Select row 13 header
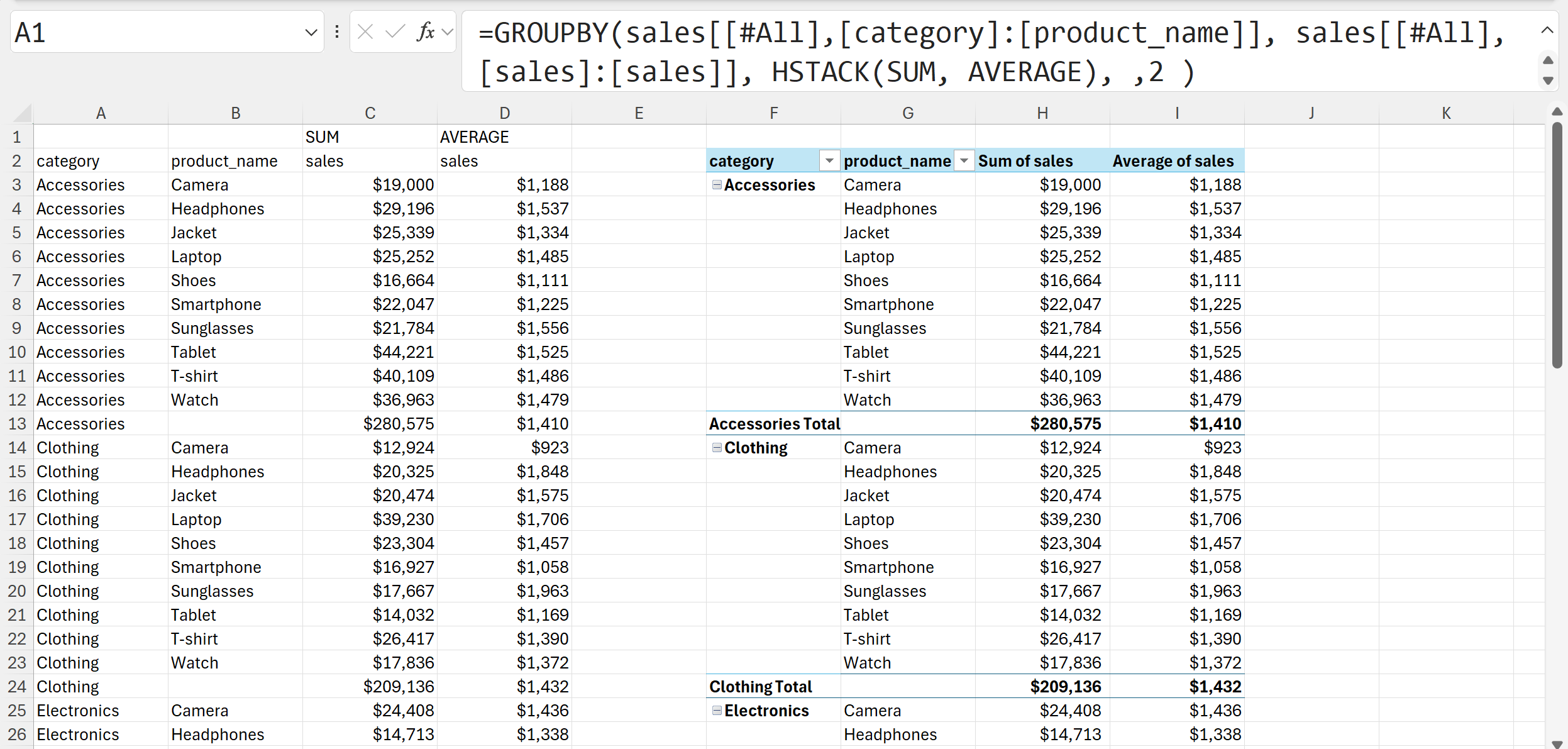 pos(17,424)
